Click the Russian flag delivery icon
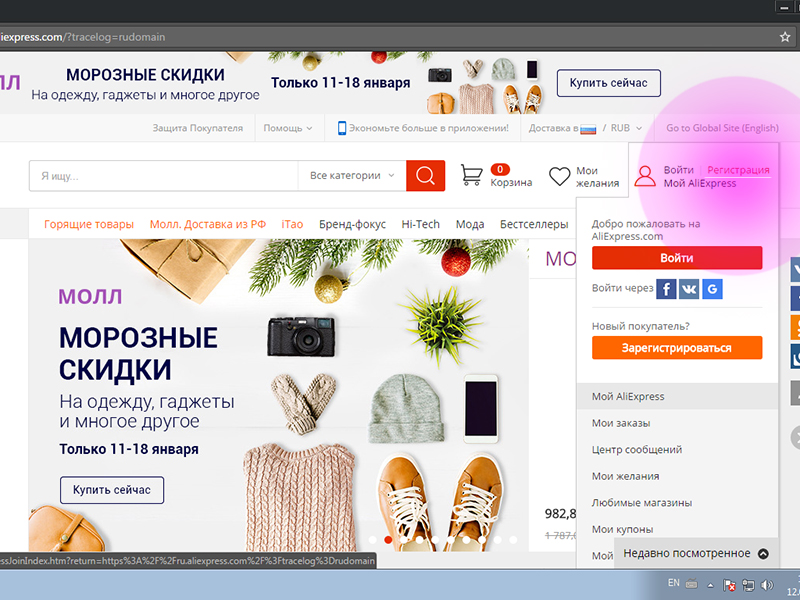The width and height of the screenshot is (800, 600). click(x=588, y=129)
